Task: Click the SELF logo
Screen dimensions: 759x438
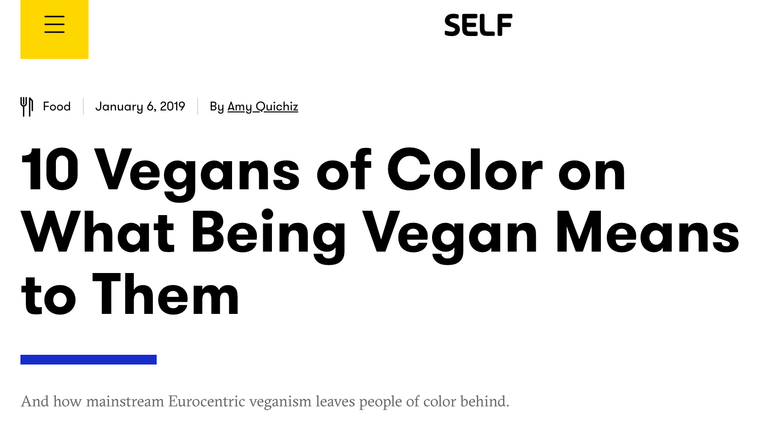Action: (478, 25)
